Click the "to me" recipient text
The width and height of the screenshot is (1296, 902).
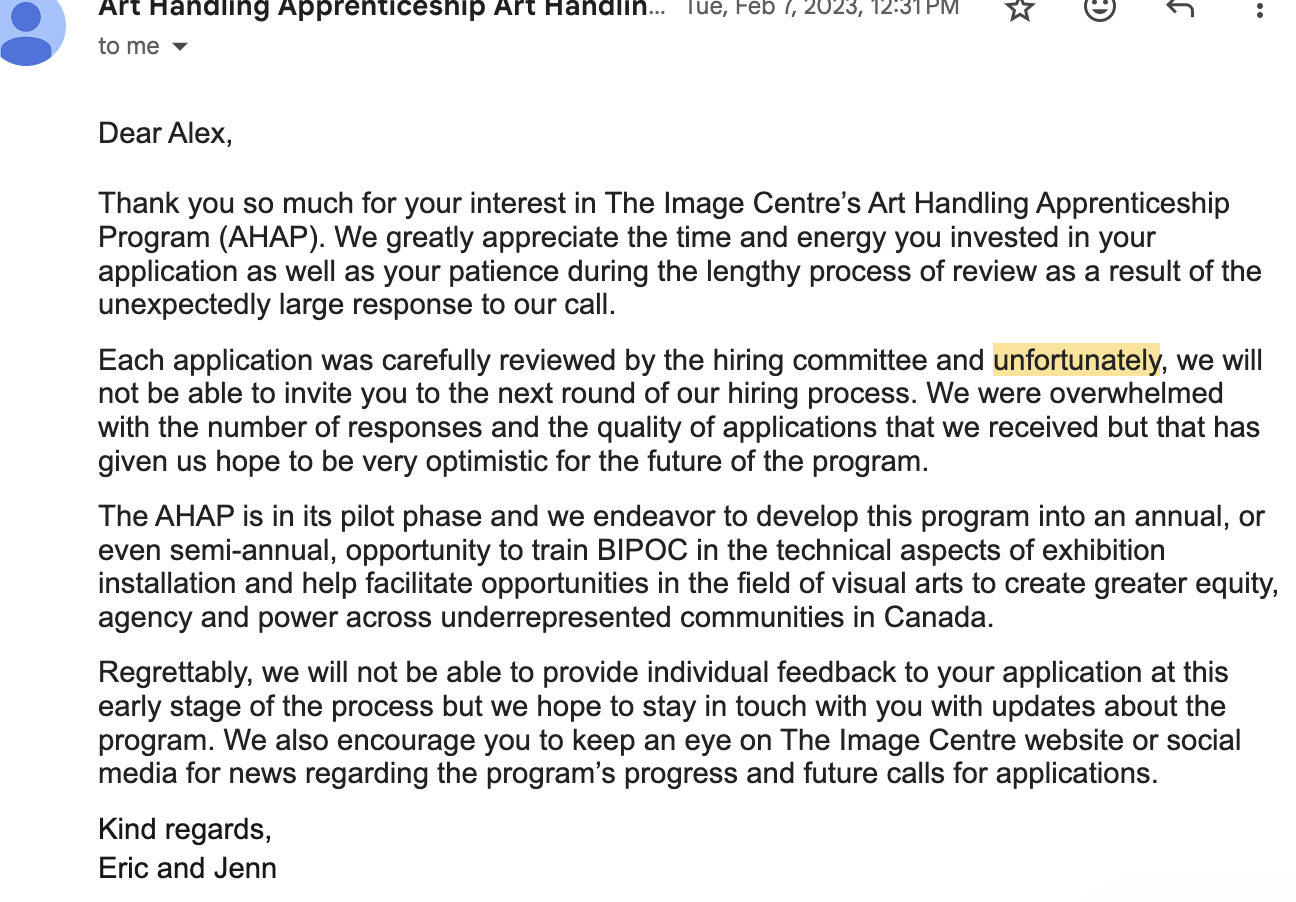click(x=128, y=47)
